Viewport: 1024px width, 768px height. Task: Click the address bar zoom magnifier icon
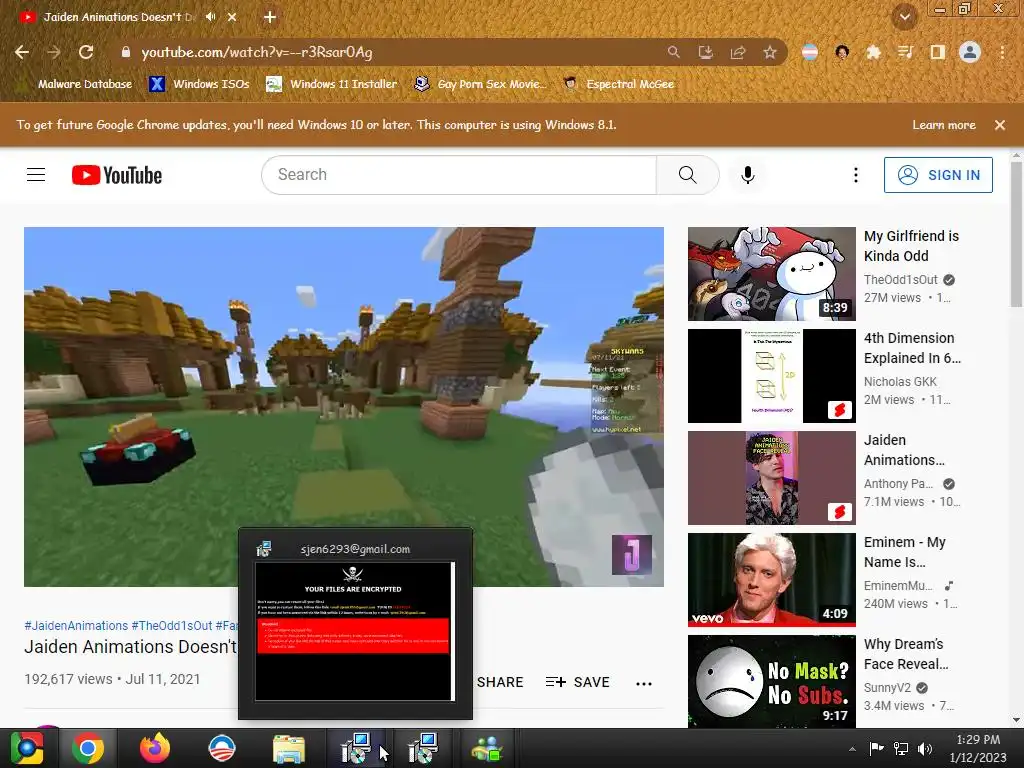[673, 52]
